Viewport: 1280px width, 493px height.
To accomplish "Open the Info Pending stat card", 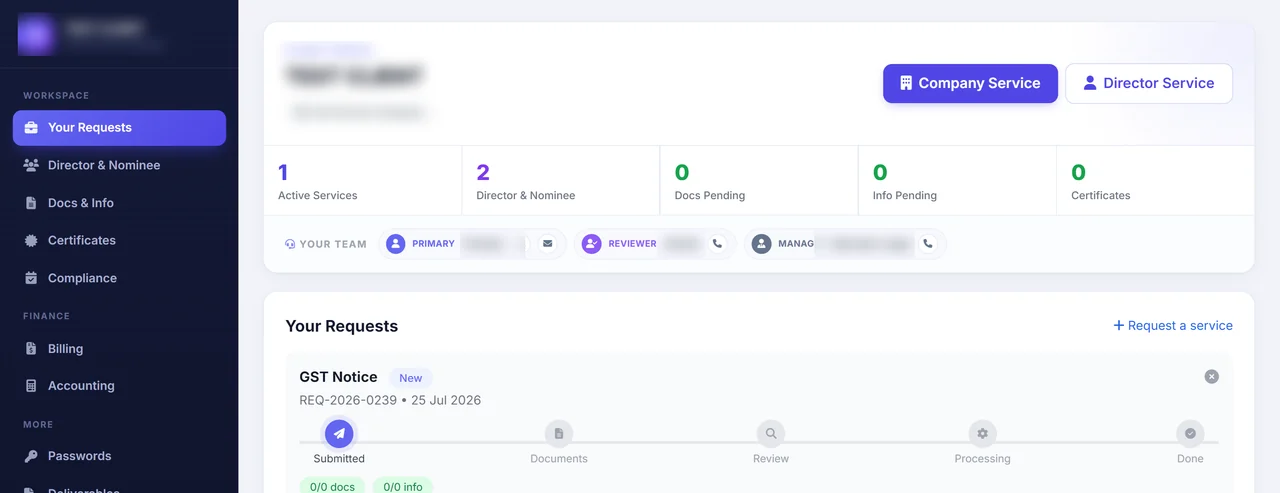I will [x=957, y=180].
